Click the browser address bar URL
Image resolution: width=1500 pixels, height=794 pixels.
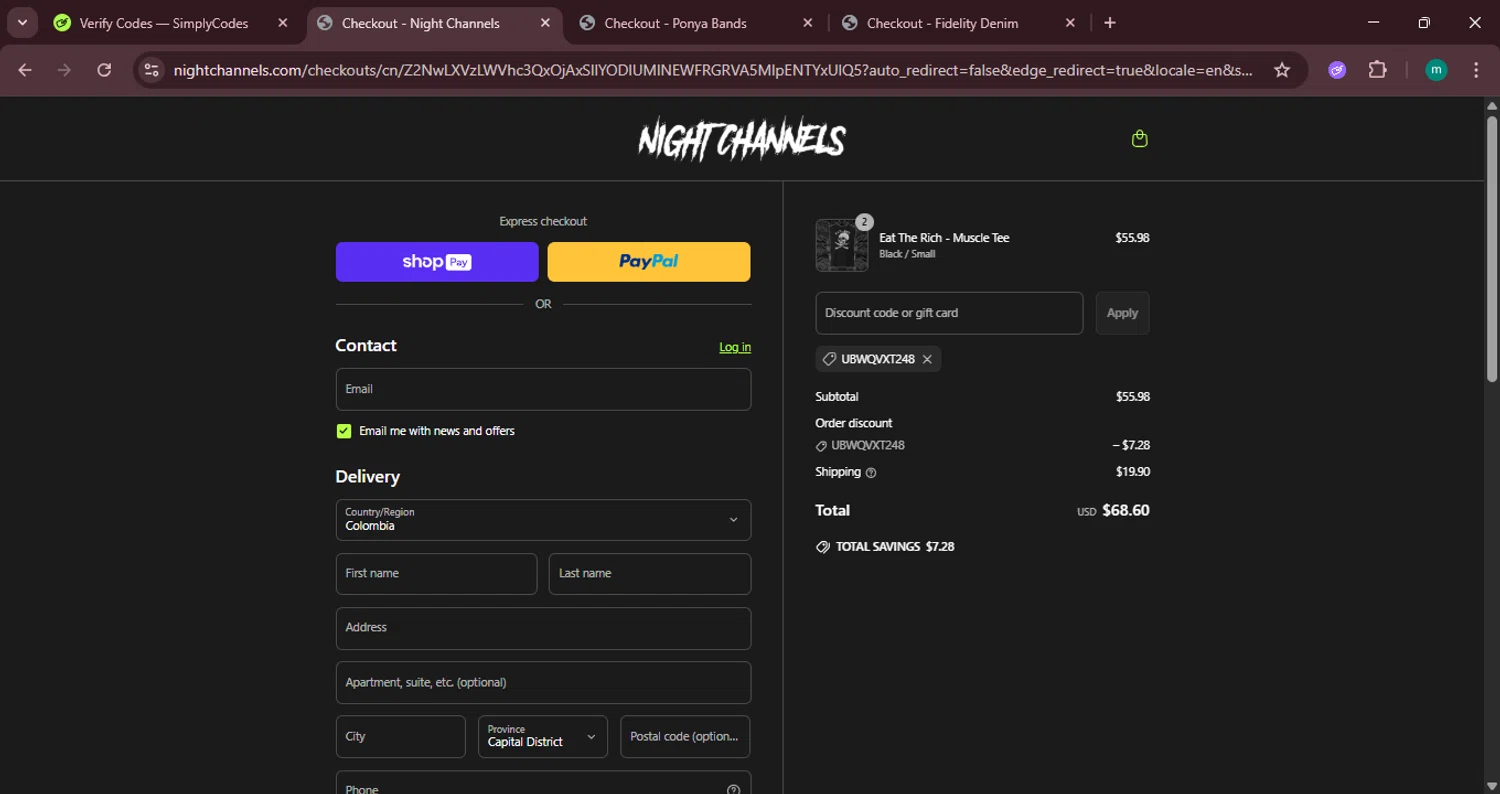coord(712,70)
